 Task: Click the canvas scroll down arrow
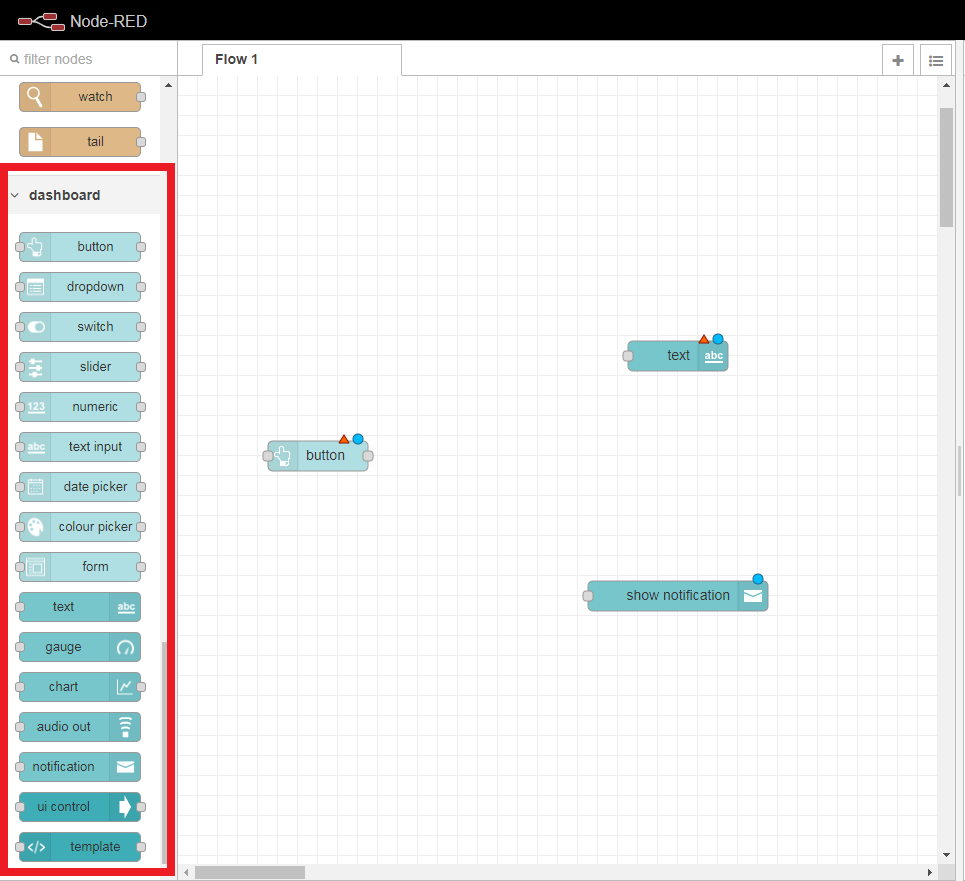[946, 855]
